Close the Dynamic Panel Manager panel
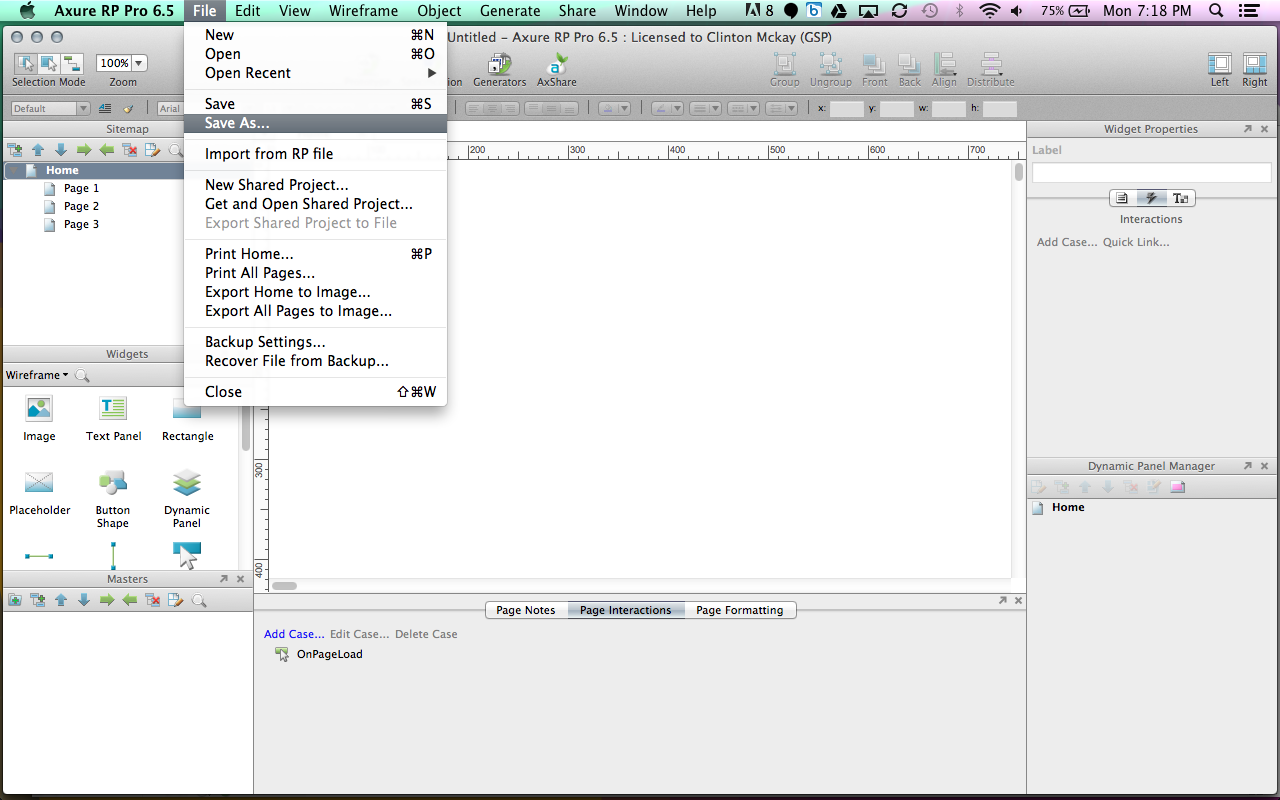 coord(1265,466)
